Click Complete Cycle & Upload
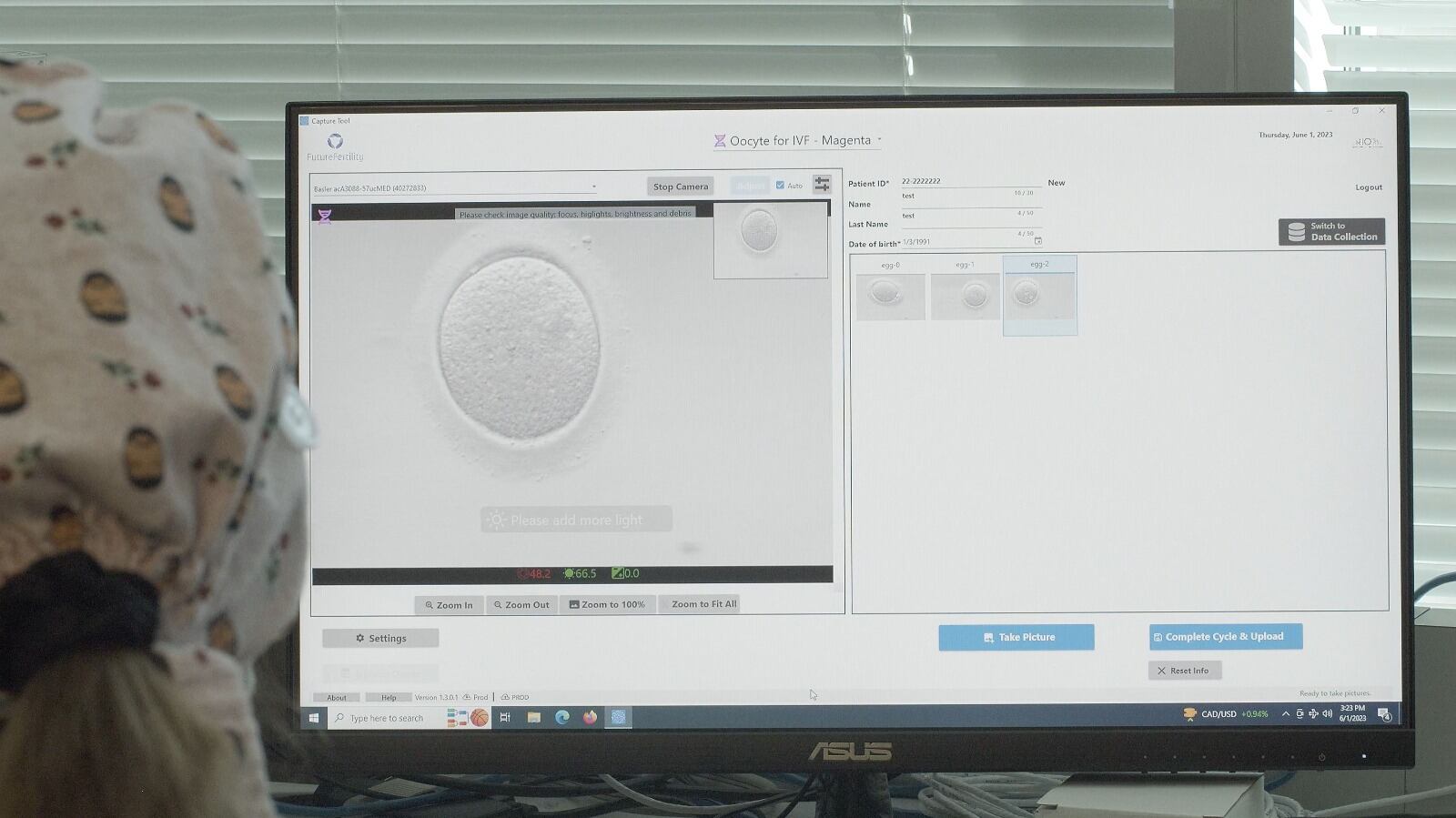The image size is (1456, 818). pos(1225,637)
